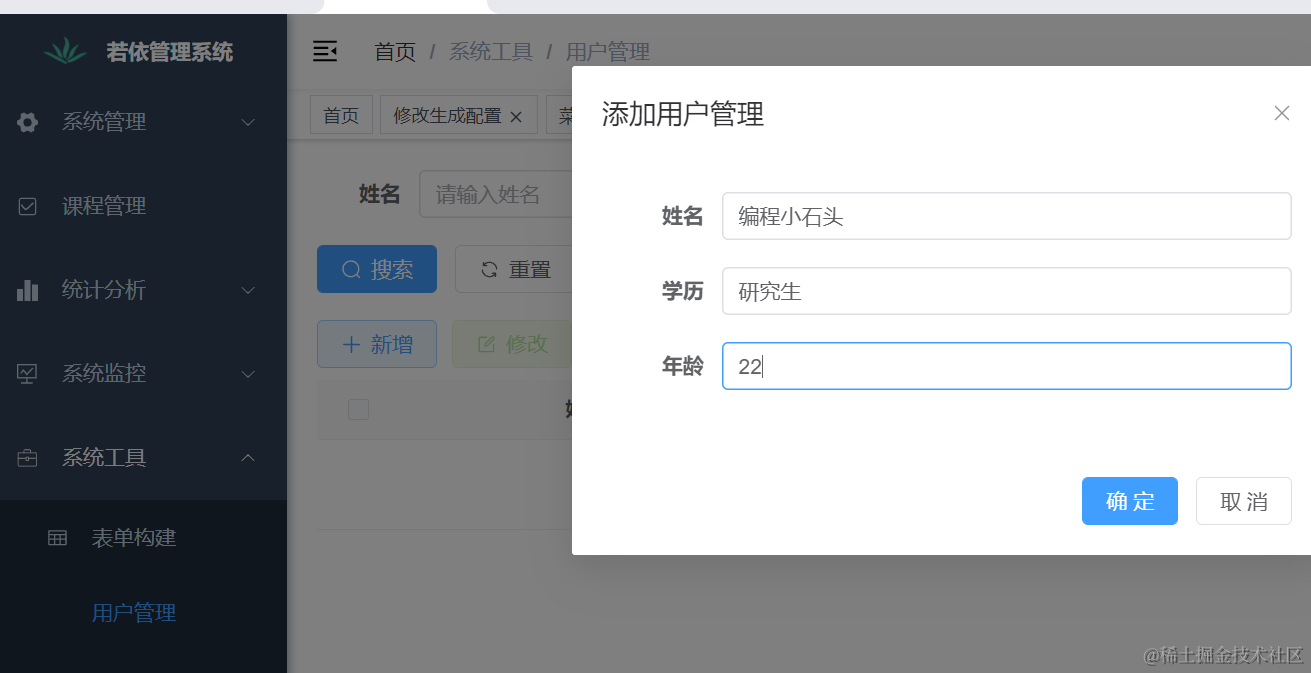Click the 取消 cancel button

click(x=1243, y=501)
